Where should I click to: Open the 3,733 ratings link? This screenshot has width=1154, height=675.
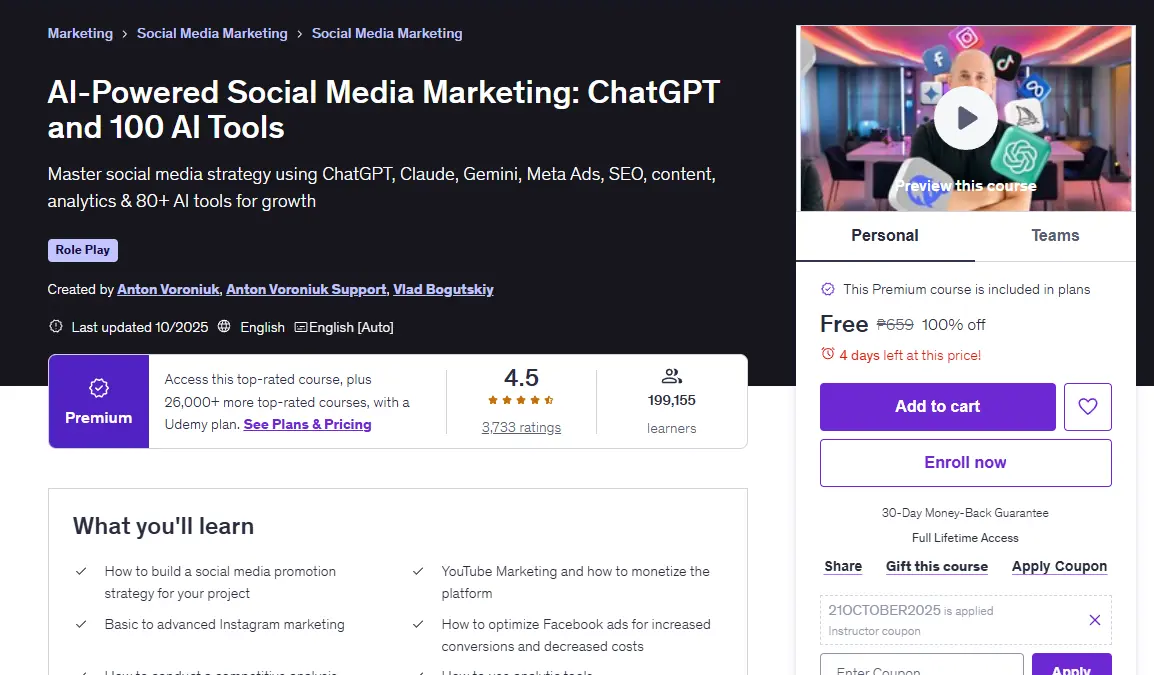[521, 428]
